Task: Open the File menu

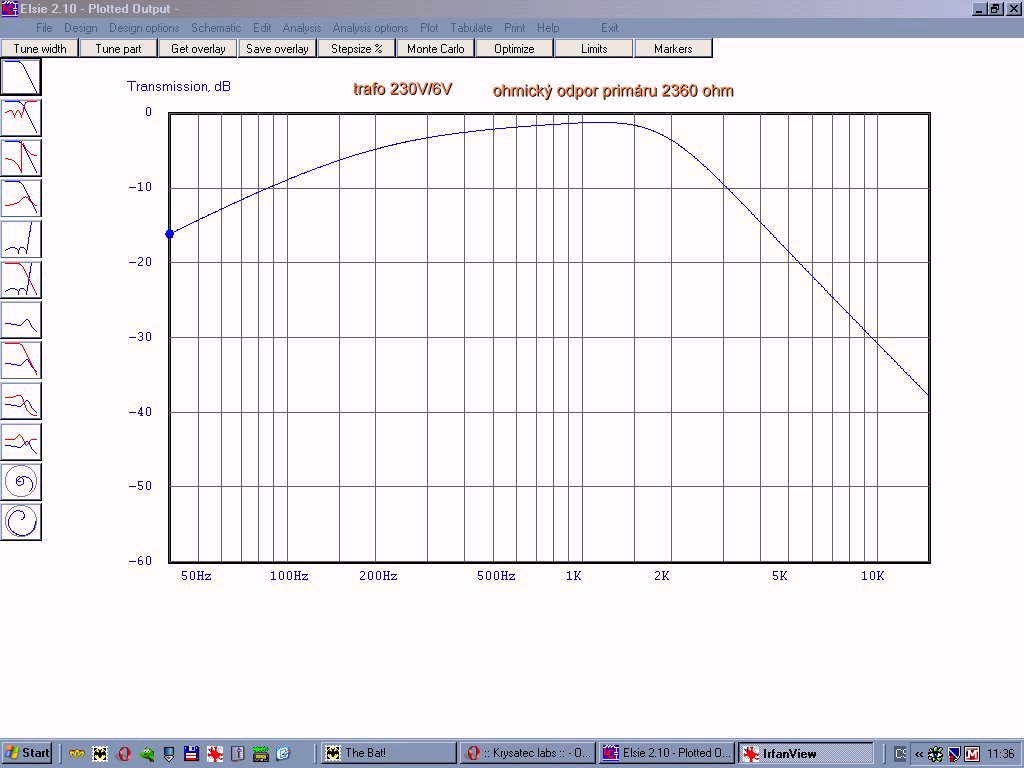Action: [44, 28]
